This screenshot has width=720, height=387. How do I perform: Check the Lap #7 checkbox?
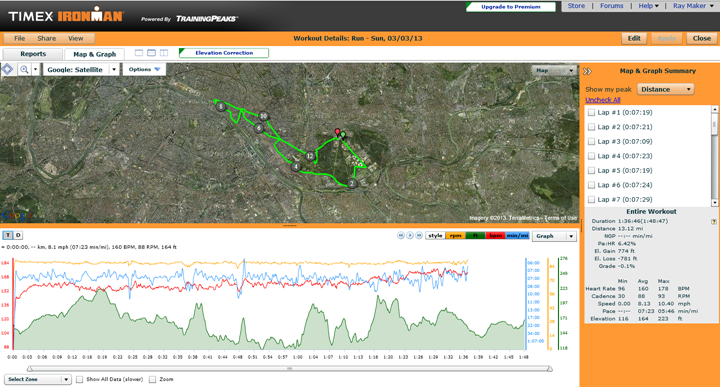pyautogui.click(x=591, y=199)
